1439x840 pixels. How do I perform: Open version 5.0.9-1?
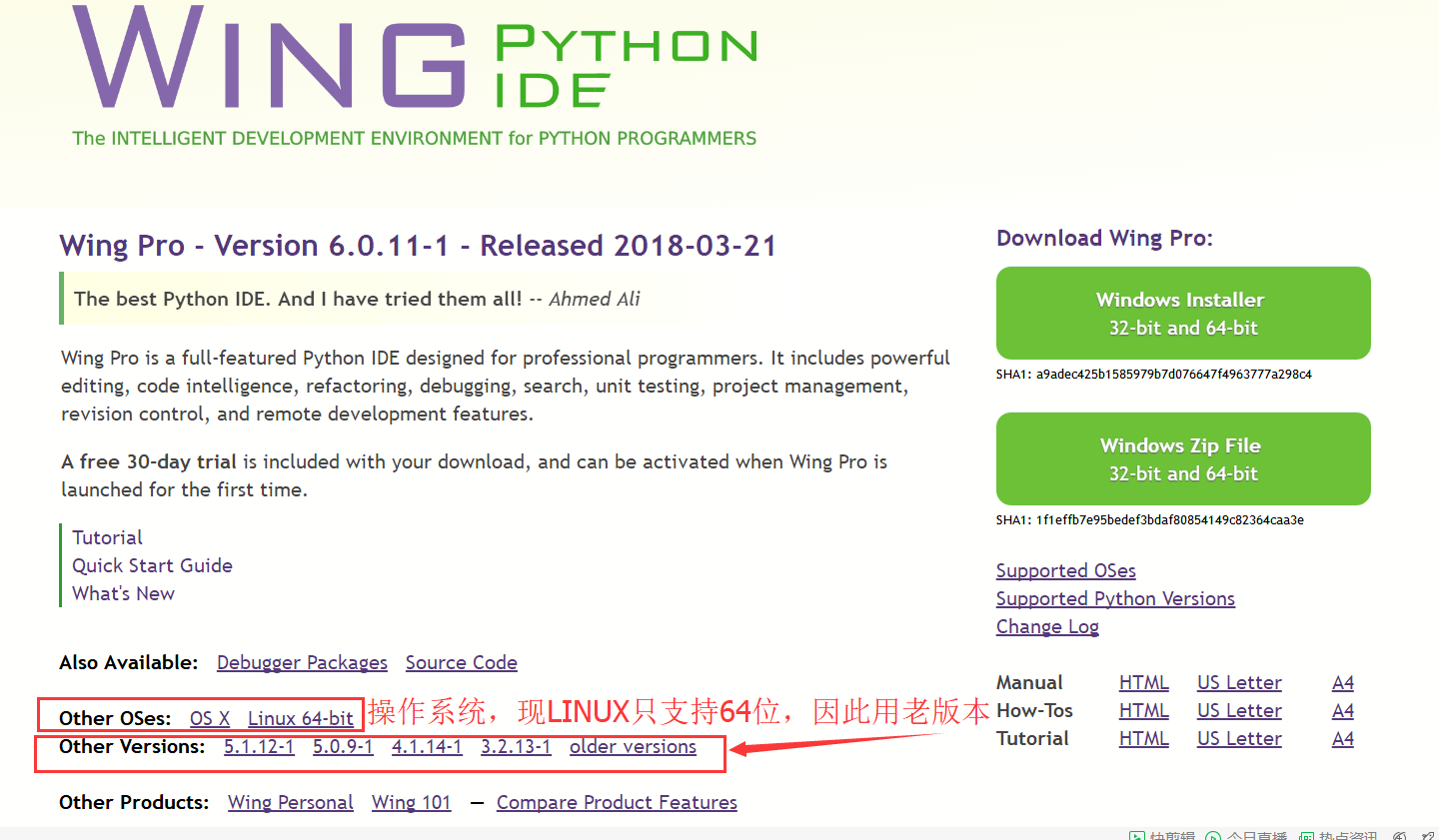coord(343,746)
